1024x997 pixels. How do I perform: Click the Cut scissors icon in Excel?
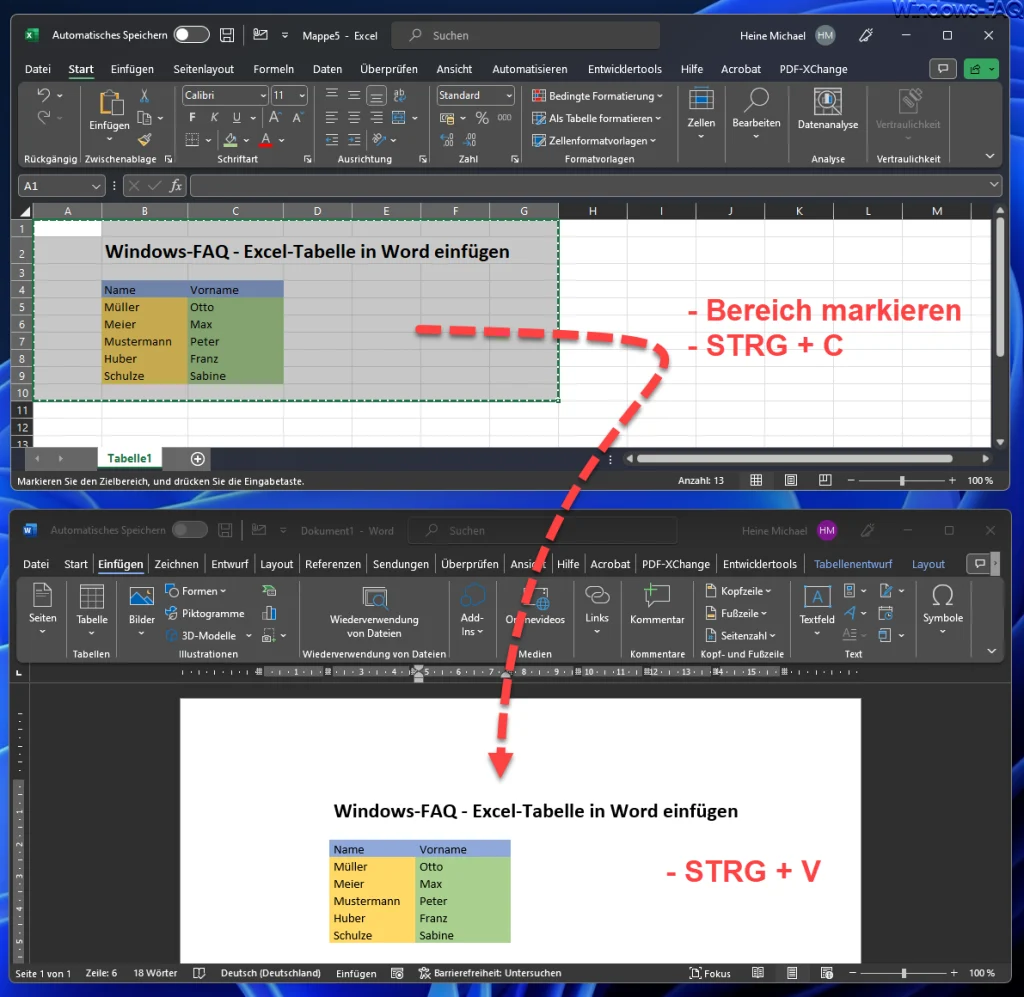click(144, 96)
